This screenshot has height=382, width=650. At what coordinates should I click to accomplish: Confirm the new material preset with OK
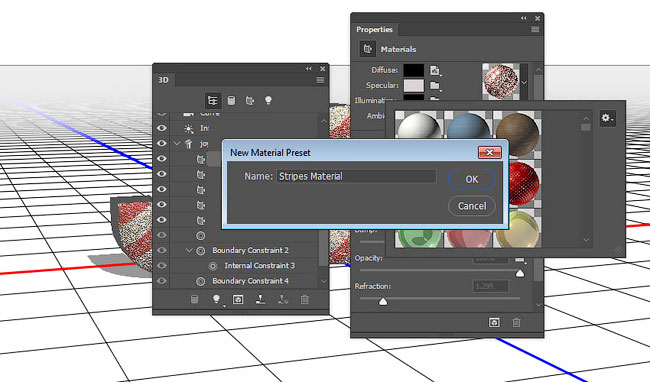(x=472, y=179)
